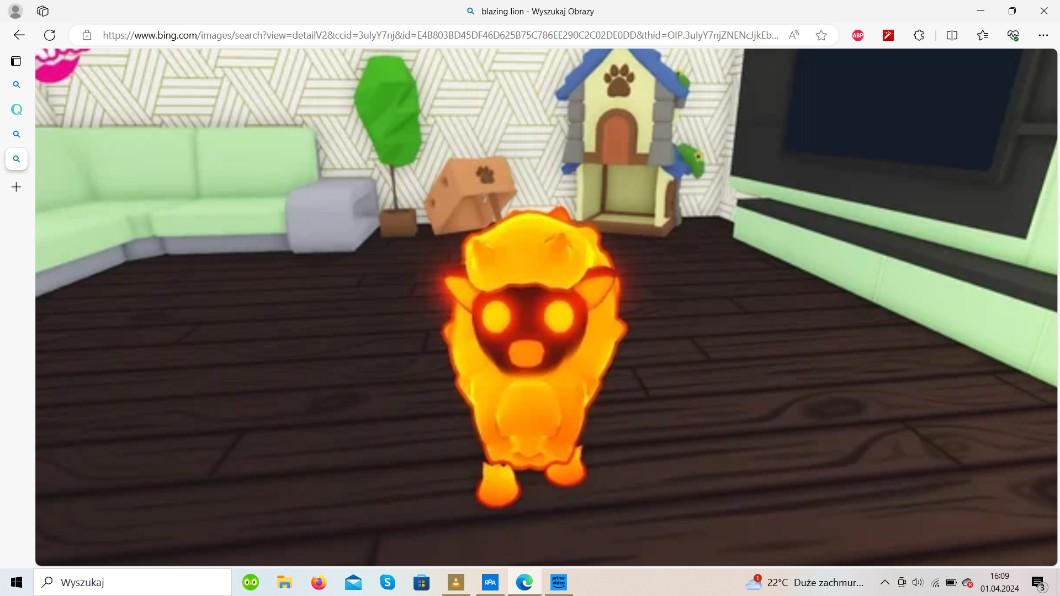Select the active Bing search vertical tab
Screen dimensions: 1060x596
point(16,159)
